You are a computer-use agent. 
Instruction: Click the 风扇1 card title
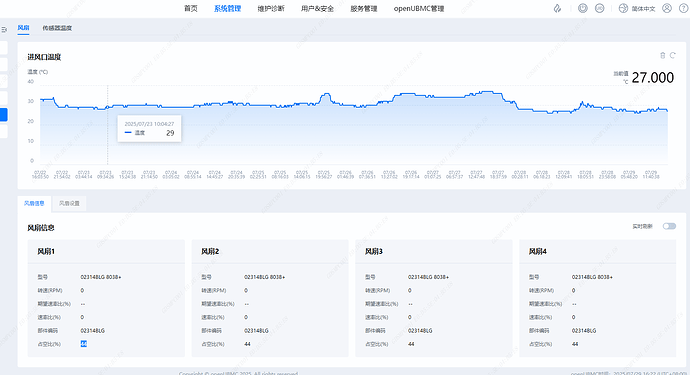coord(46,251)
